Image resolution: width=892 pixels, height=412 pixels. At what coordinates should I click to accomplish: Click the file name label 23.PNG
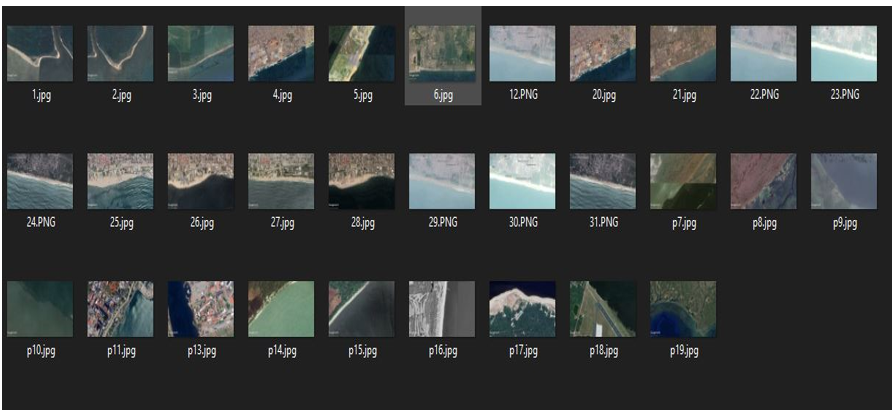click(x=844, y=96)
